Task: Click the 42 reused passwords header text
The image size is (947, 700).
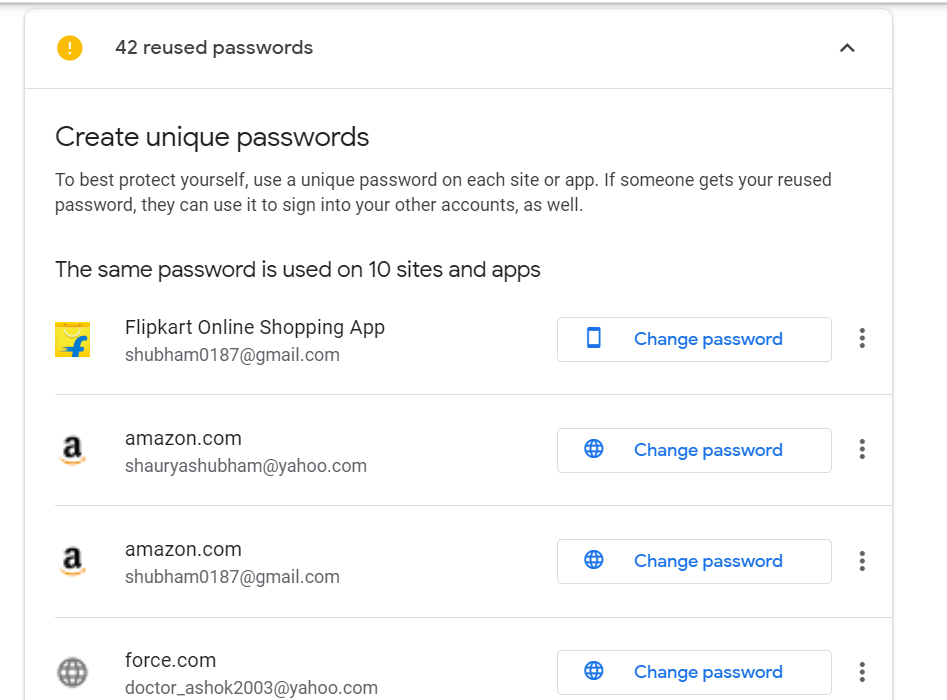Action: click(x=214, y=48)
